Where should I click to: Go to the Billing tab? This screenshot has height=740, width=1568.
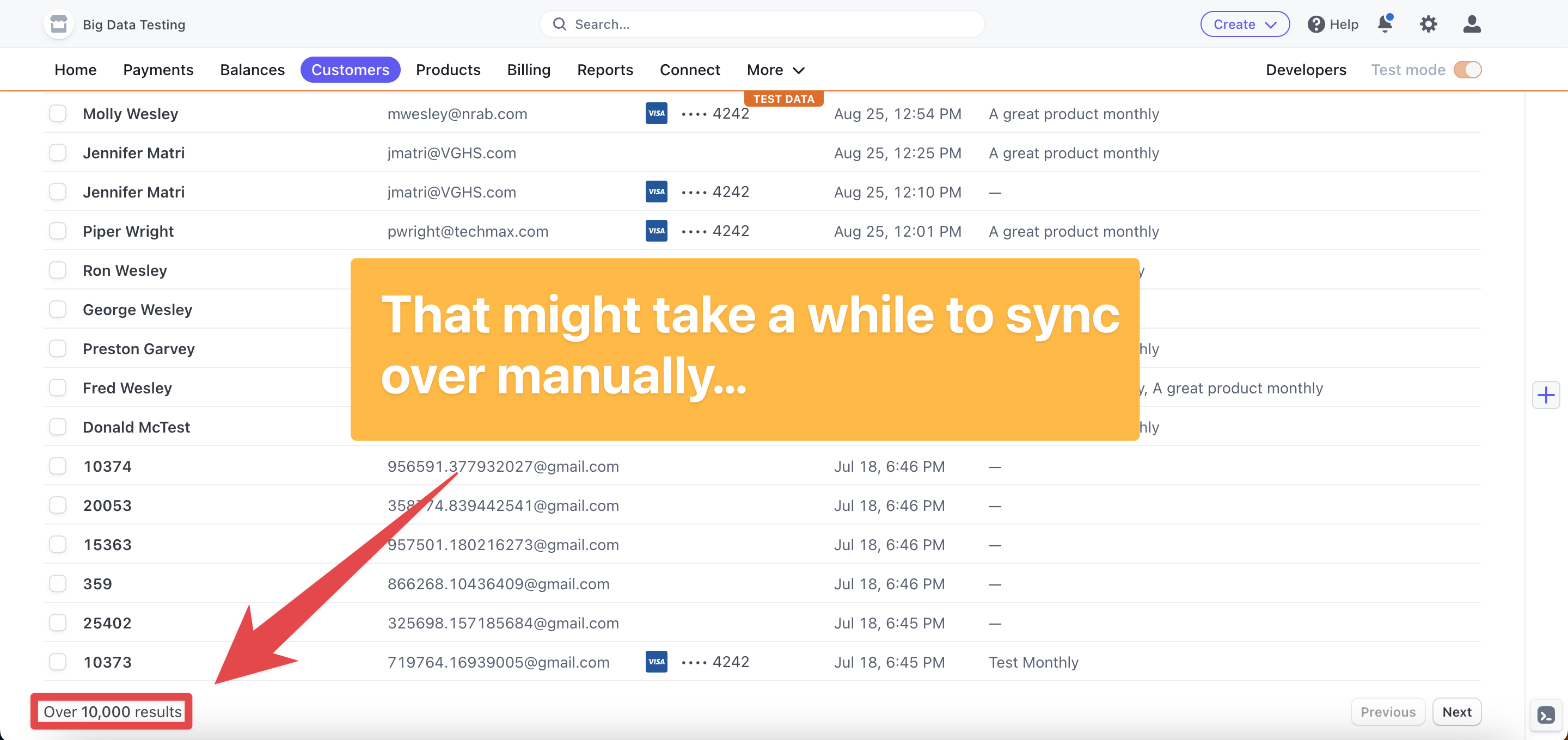528,70
